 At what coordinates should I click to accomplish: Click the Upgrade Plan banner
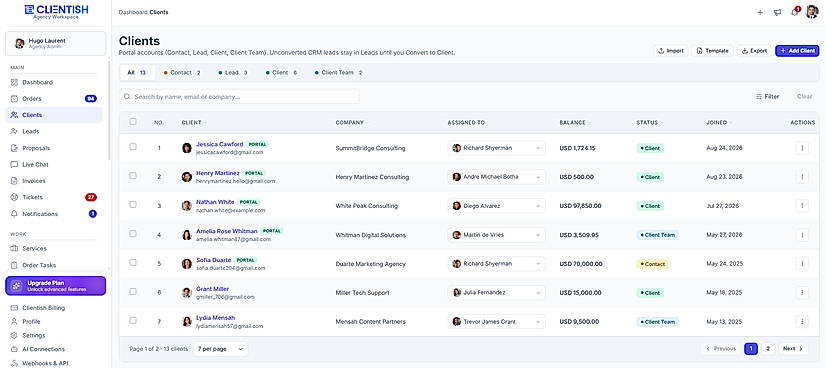tap(55, 286)
